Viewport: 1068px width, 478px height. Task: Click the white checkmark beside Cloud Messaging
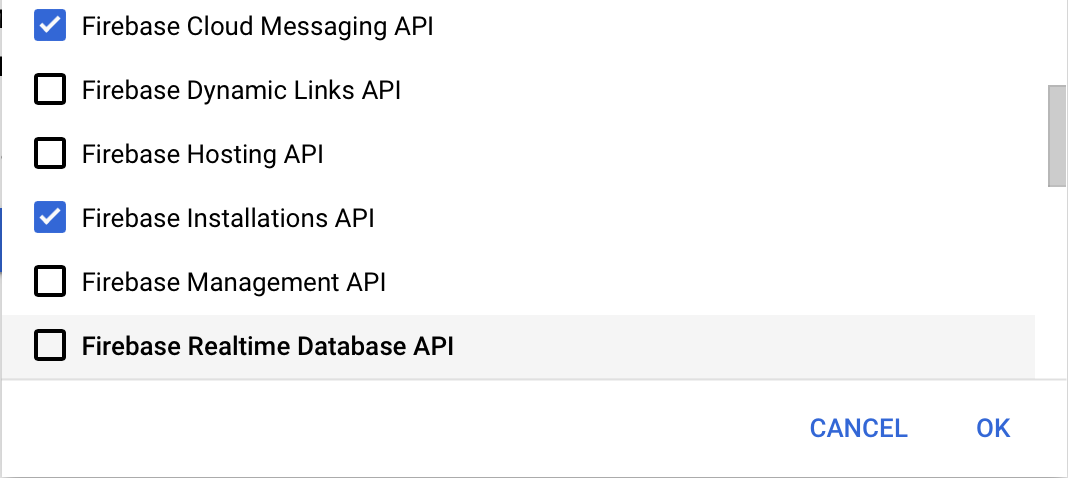(50, 26)
